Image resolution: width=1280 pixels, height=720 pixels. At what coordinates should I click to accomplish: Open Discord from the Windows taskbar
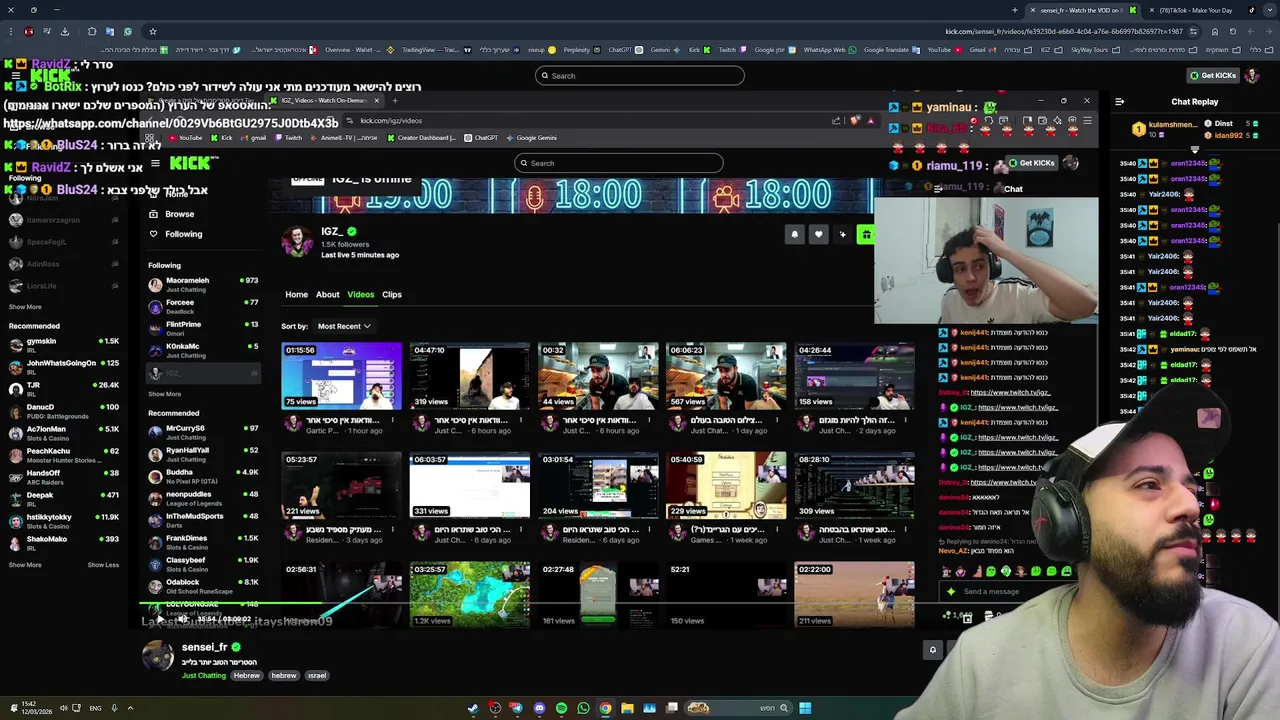click(x=539, y=708)
